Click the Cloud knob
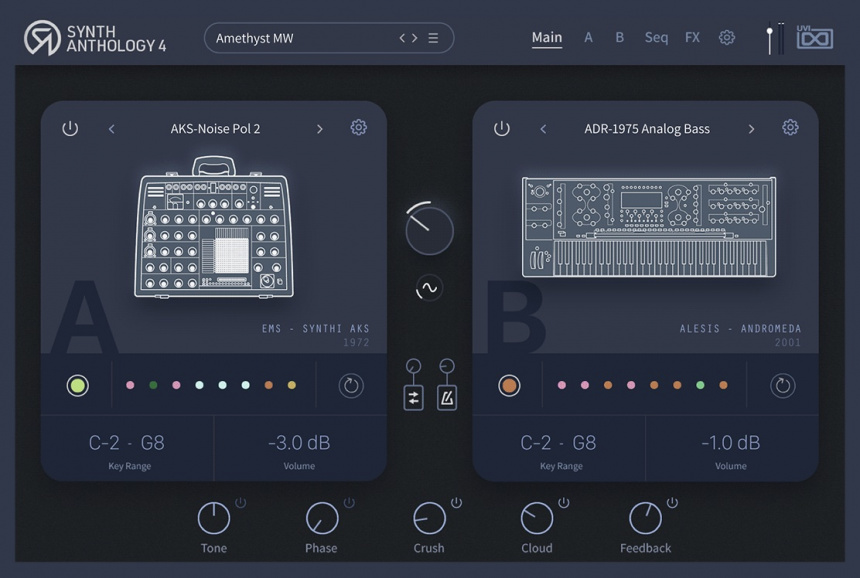The image size is (860, 578). click(x=537, y=518)
